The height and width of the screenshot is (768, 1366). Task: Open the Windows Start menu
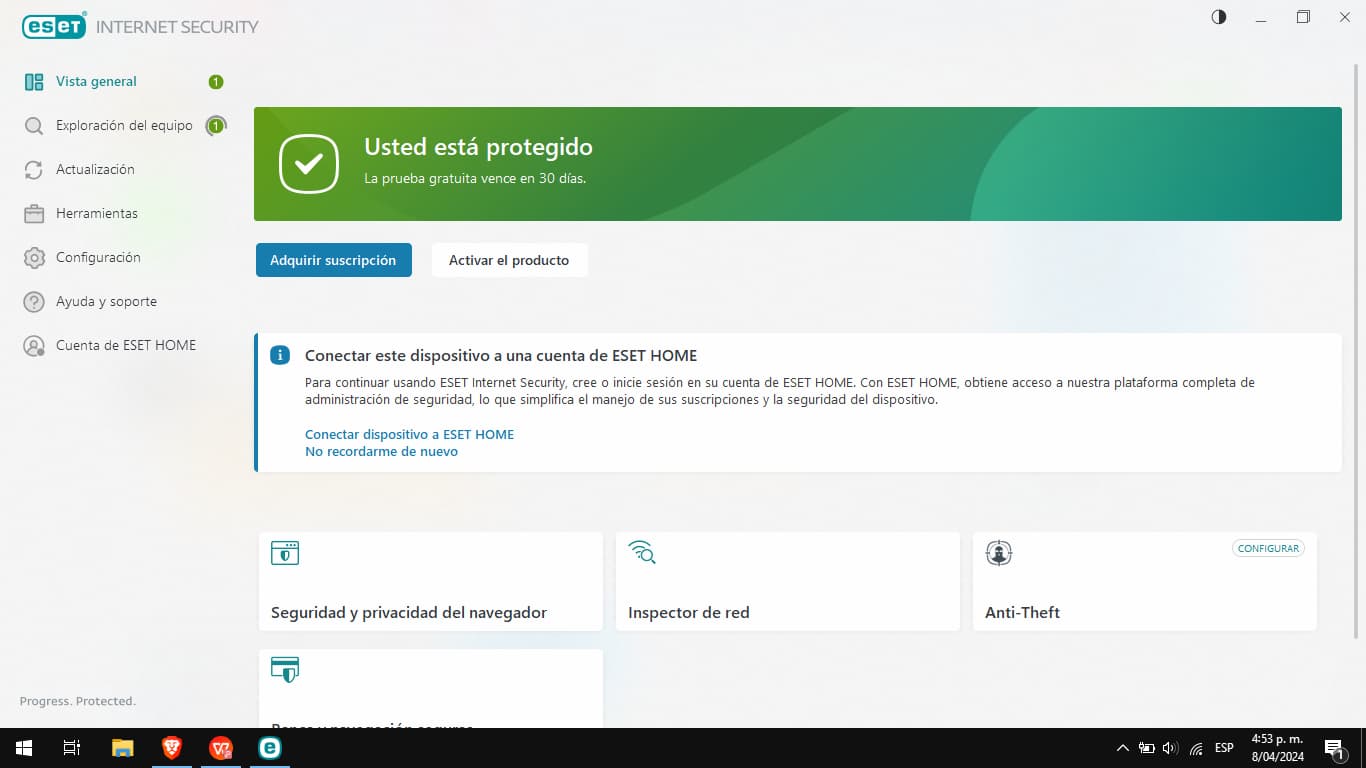pyautogui.click(x=24, y=748)
